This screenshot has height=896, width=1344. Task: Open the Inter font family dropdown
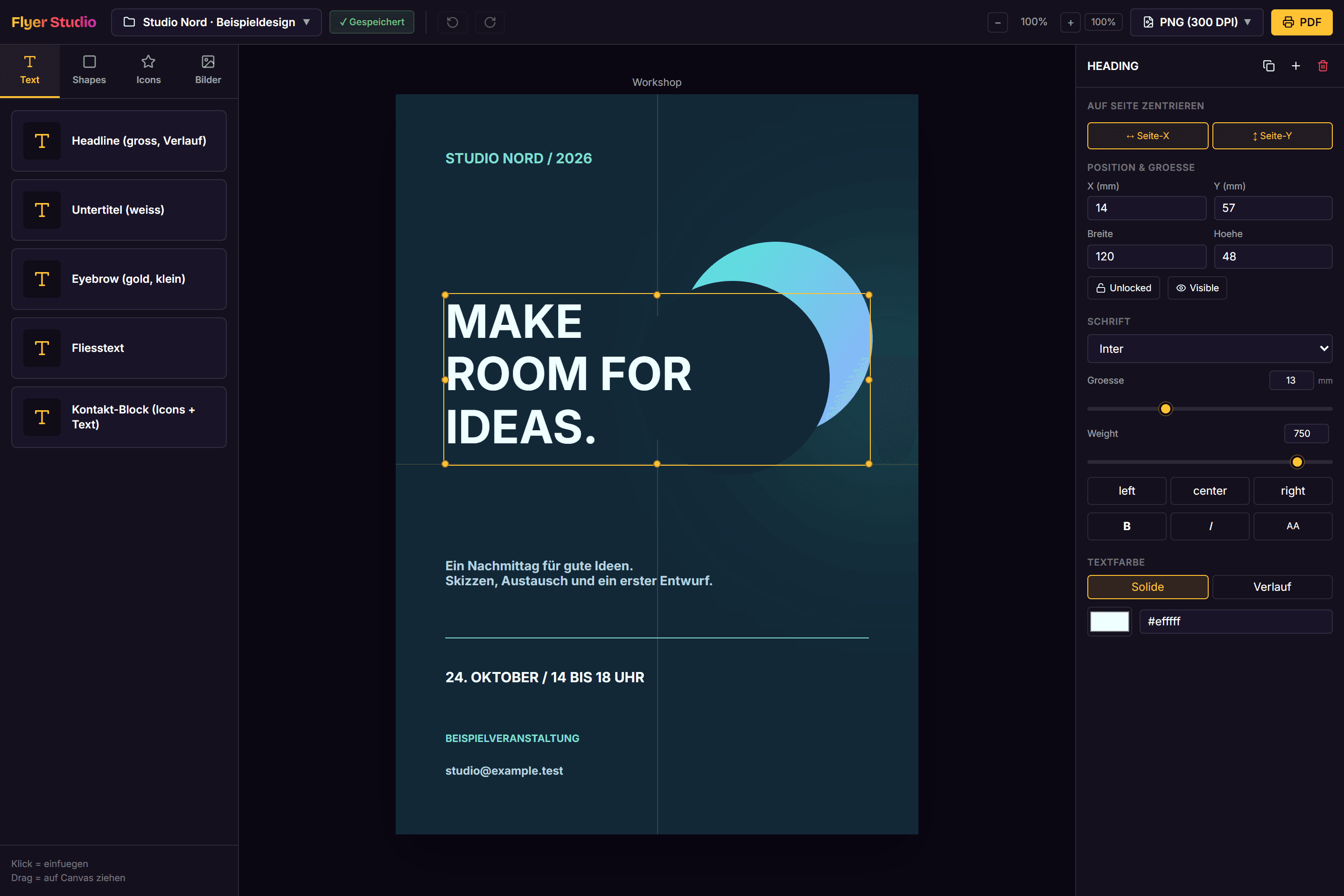[1210, 349]
